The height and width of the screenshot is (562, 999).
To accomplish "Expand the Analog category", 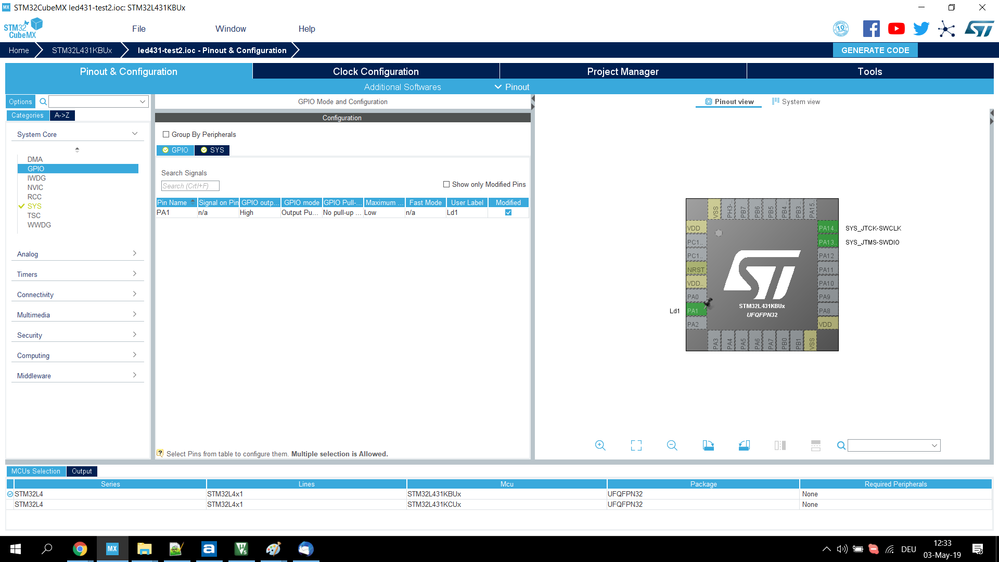I will click(134, 254).
